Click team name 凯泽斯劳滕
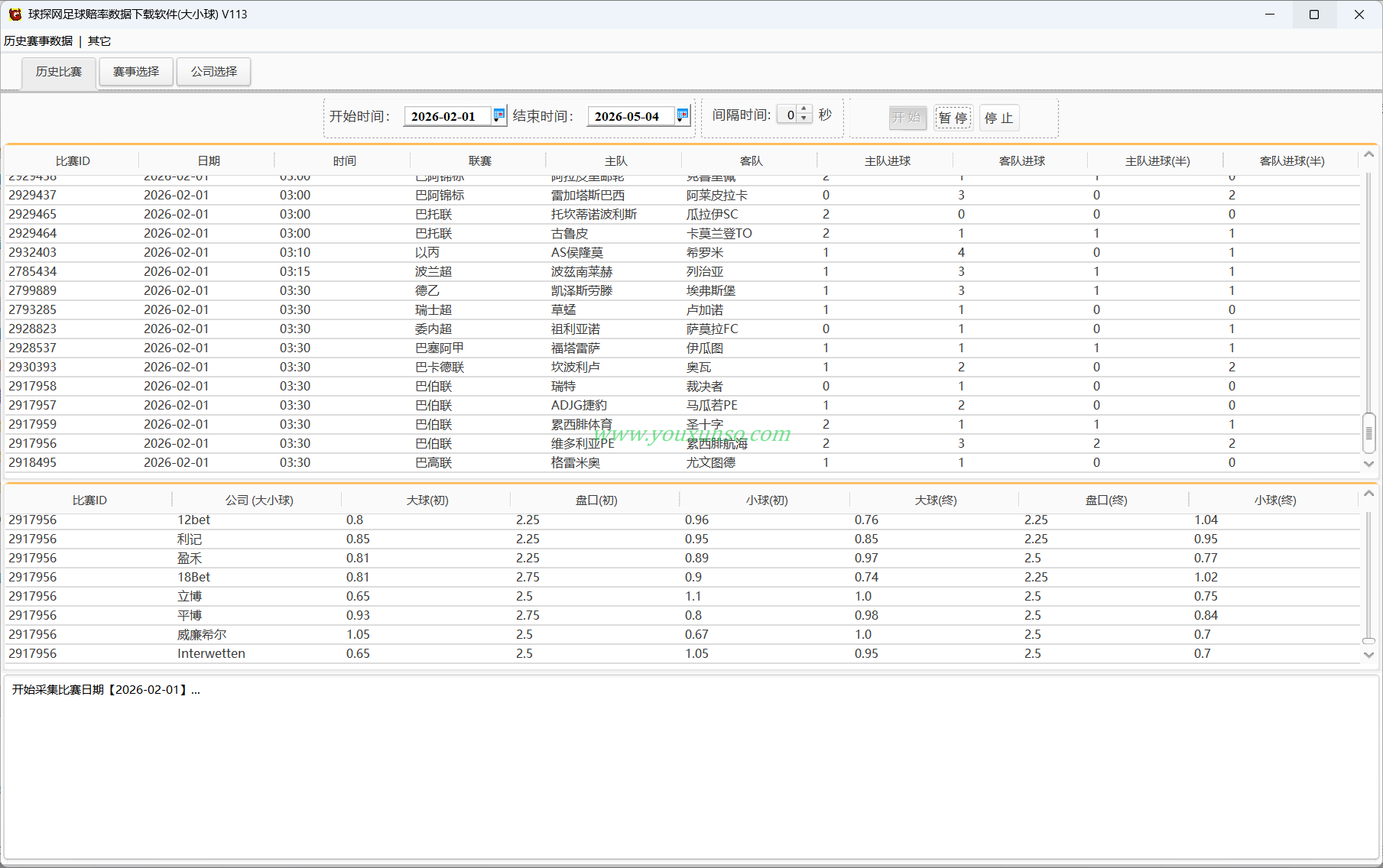The width and height of the screenshot is (1383, 868). coord(582,291)
